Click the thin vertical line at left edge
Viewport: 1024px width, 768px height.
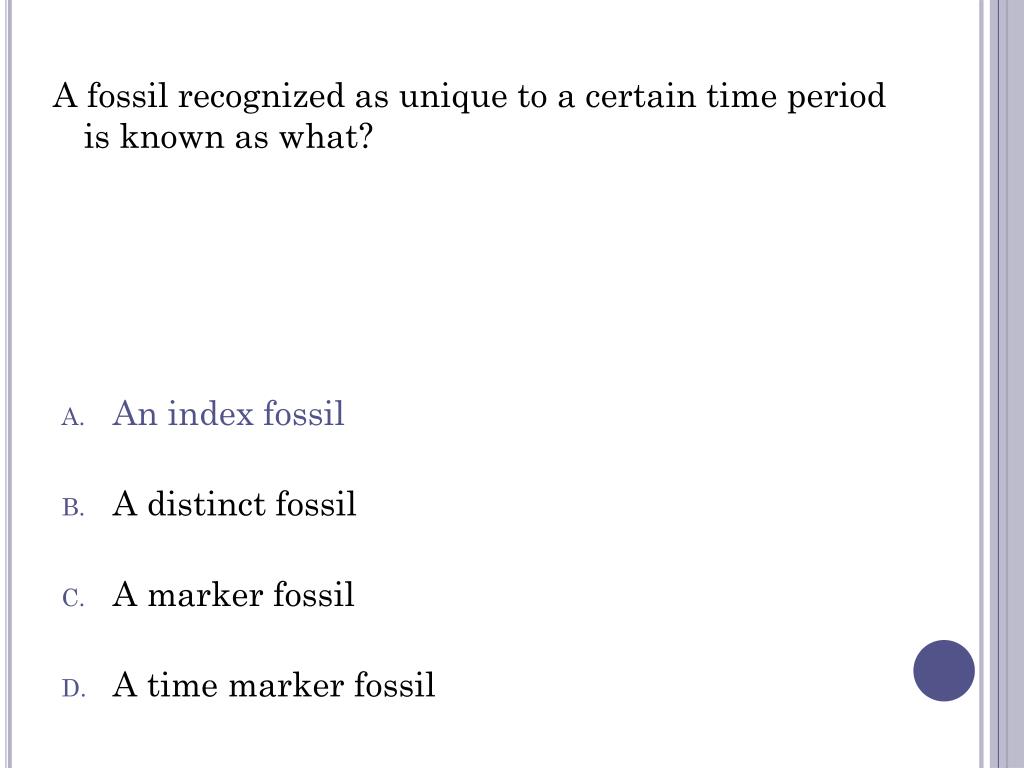pyautogui.click(x=9, y=384)
